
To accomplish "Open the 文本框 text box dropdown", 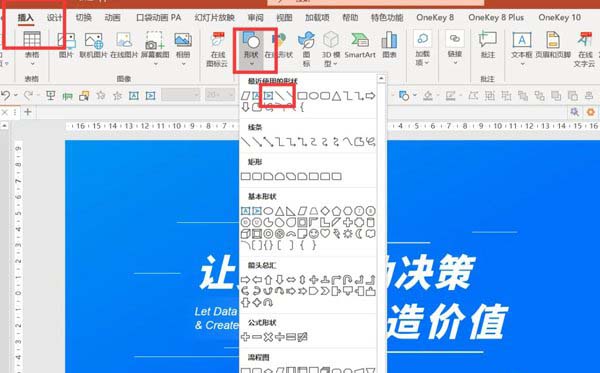I will [x=522, y=48].
